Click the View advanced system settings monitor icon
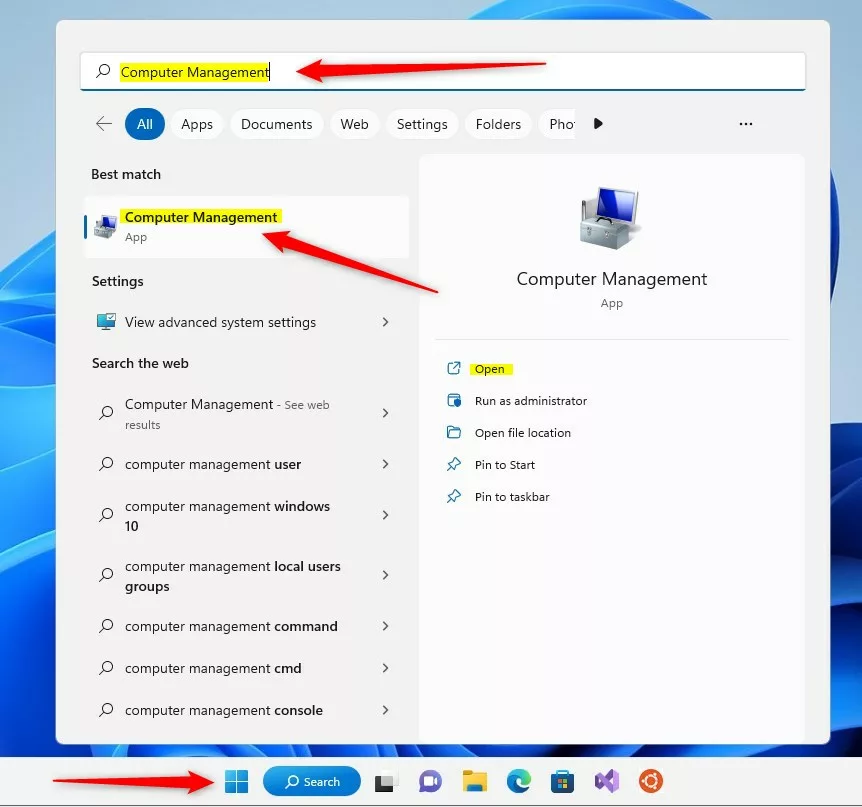This screenshot has width=862, height=807. tap(106, 322)
